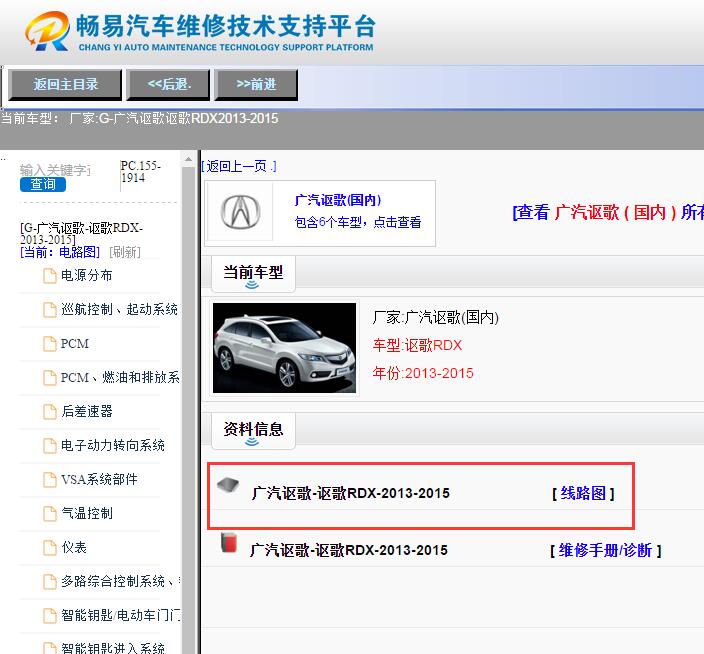Click the sidebar scrollbar up arrow
Image resolution: width=704 pixels, height=654 pixels.
click(x=189, y=159)
